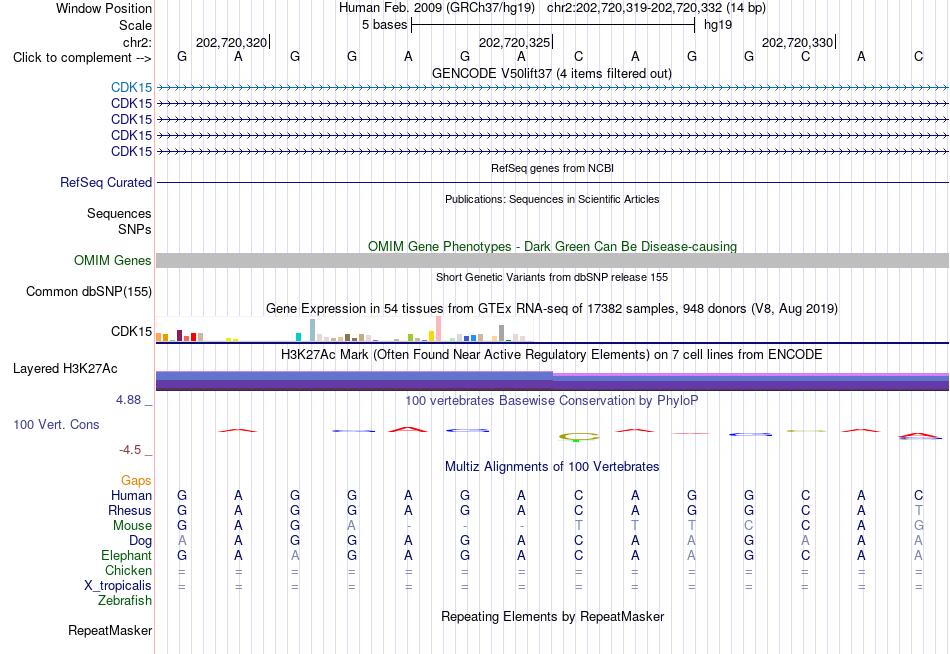Click 'Repeating Elements by RepeatMasker' title
This screenshot has width=950, height=654.
point(552,616)
